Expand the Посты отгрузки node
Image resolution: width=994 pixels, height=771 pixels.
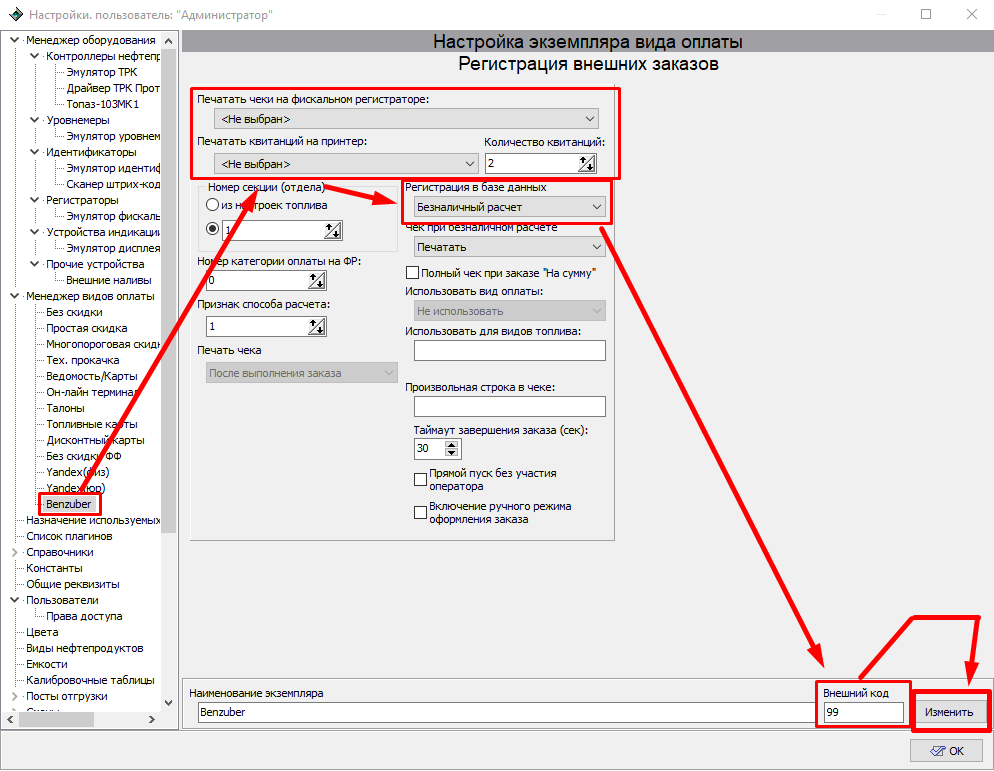[15, 696]
